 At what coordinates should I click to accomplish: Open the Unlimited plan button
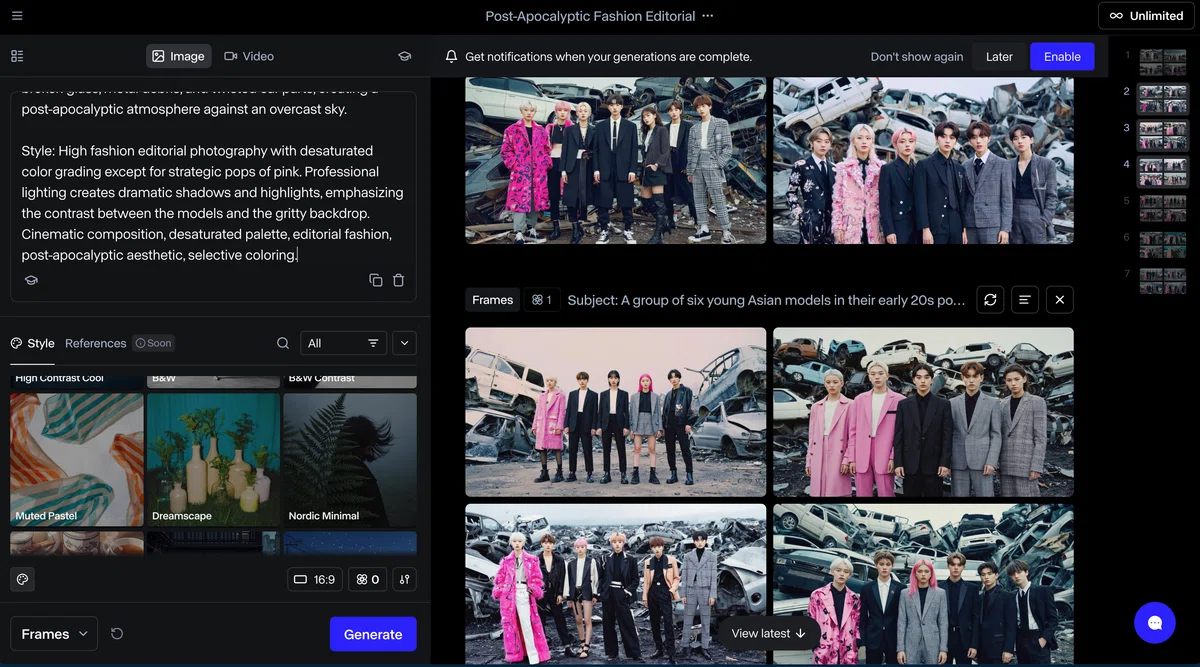[x=1146, y=16]
